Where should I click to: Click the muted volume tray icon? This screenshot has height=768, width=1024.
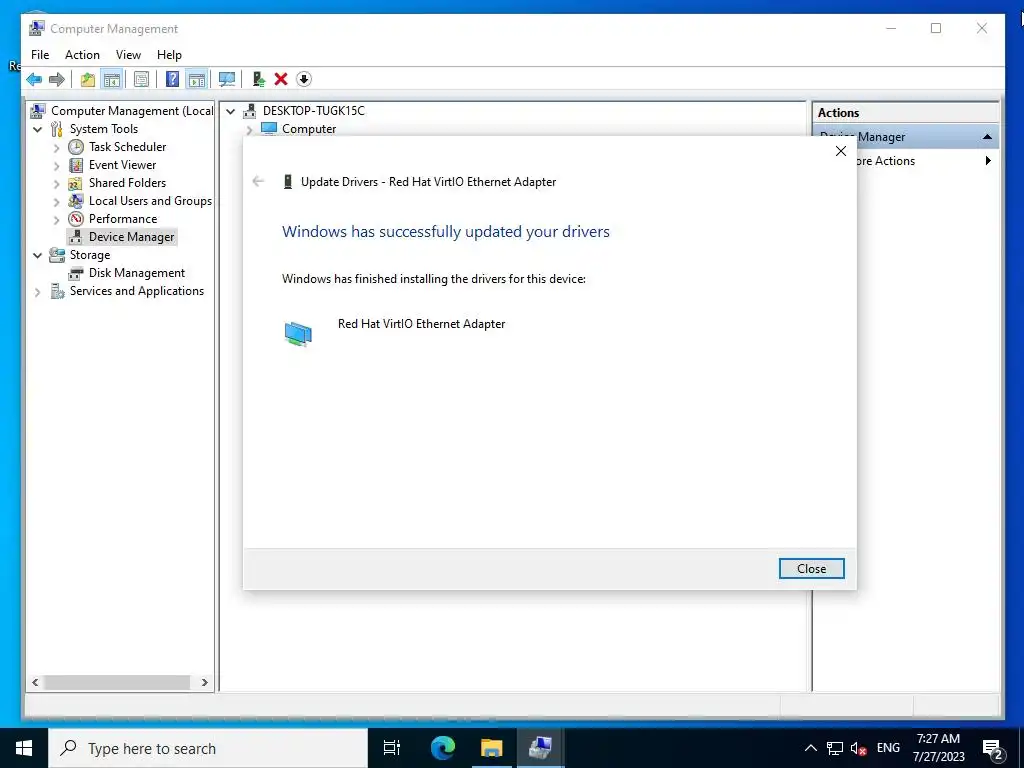pyautogui.click(x=858, y=748)
